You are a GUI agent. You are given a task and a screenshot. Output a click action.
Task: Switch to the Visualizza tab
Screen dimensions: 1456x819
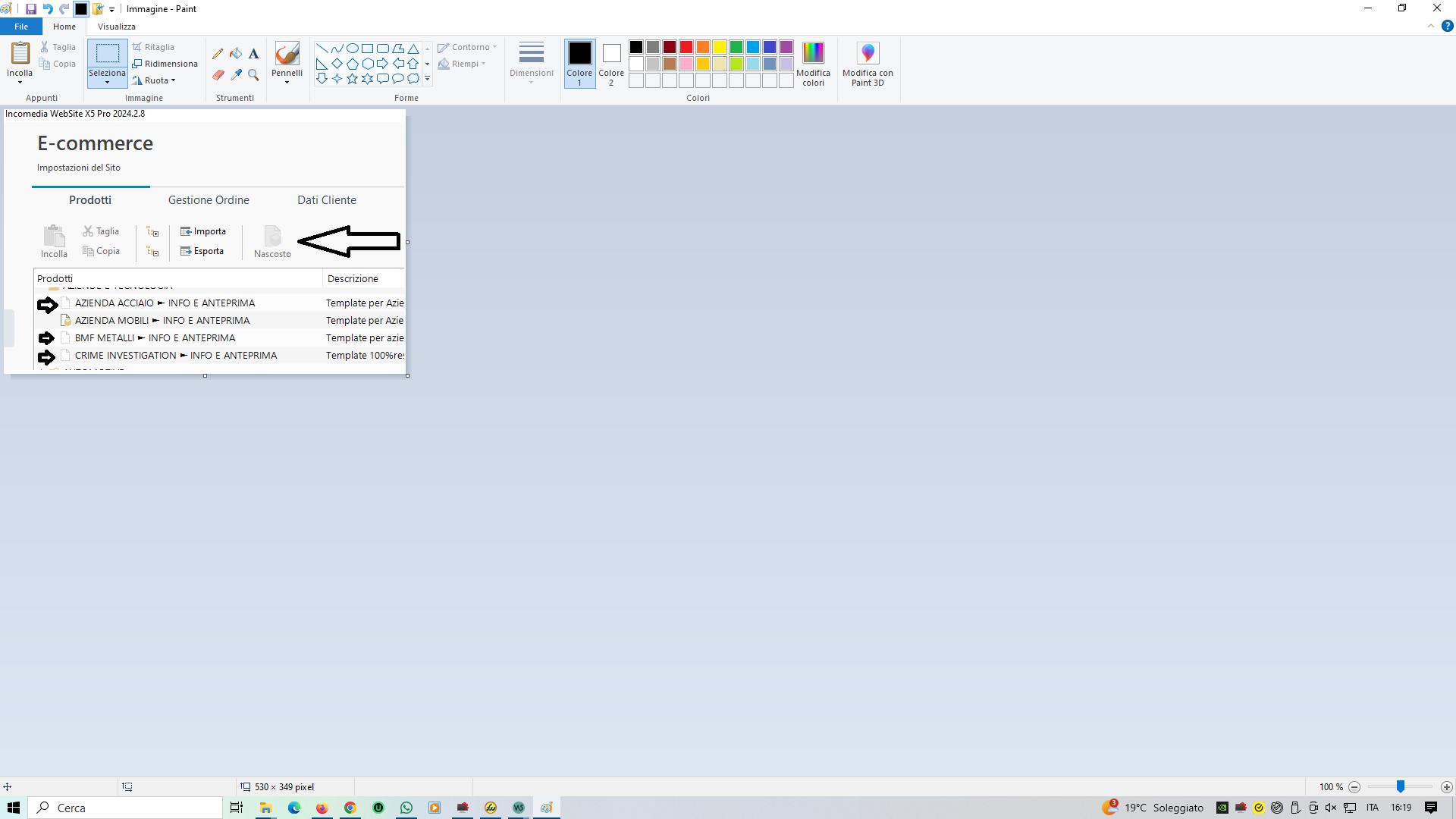click(116, 27)
